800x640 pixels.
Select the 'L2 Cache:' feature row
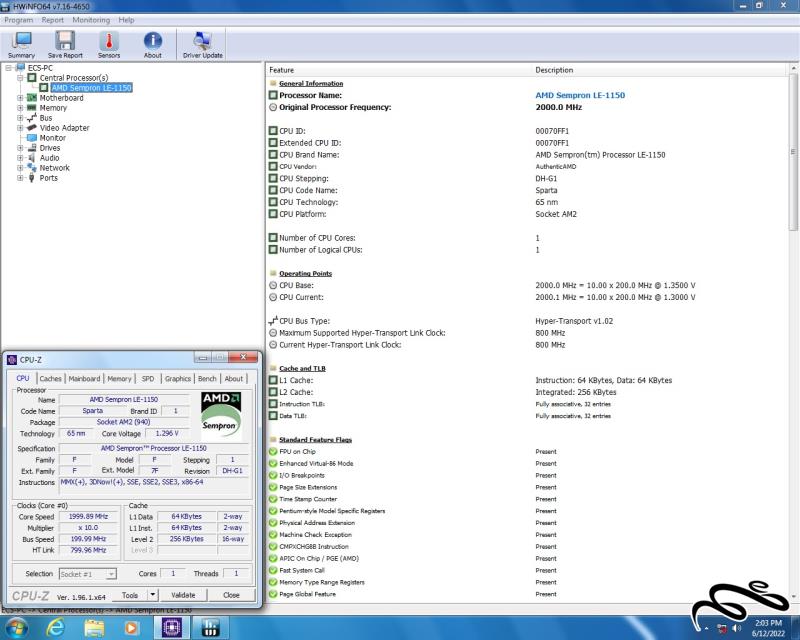coord(528,392)
